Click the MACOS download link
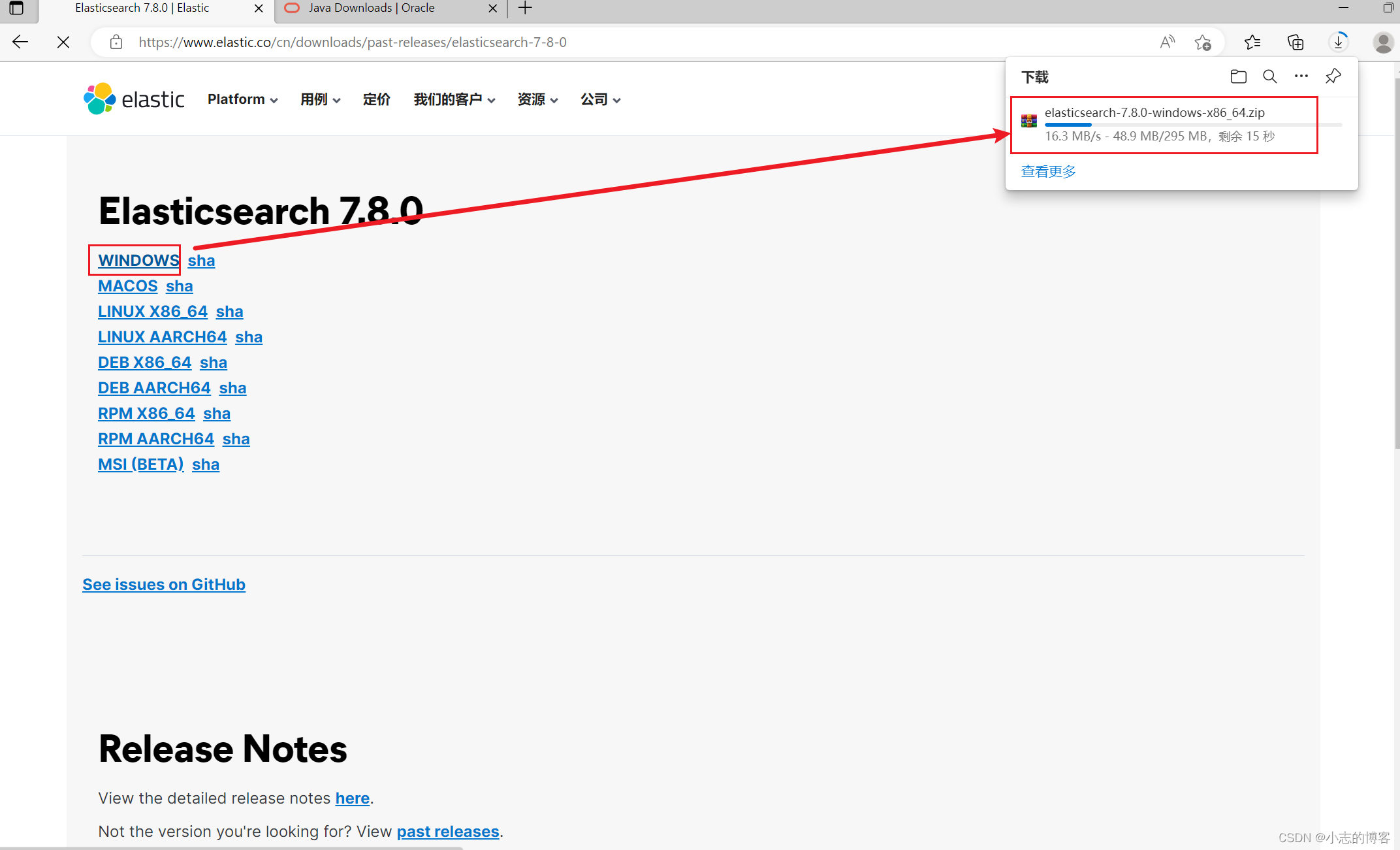The image size is (1400, 850). click(x=128, y=286)
